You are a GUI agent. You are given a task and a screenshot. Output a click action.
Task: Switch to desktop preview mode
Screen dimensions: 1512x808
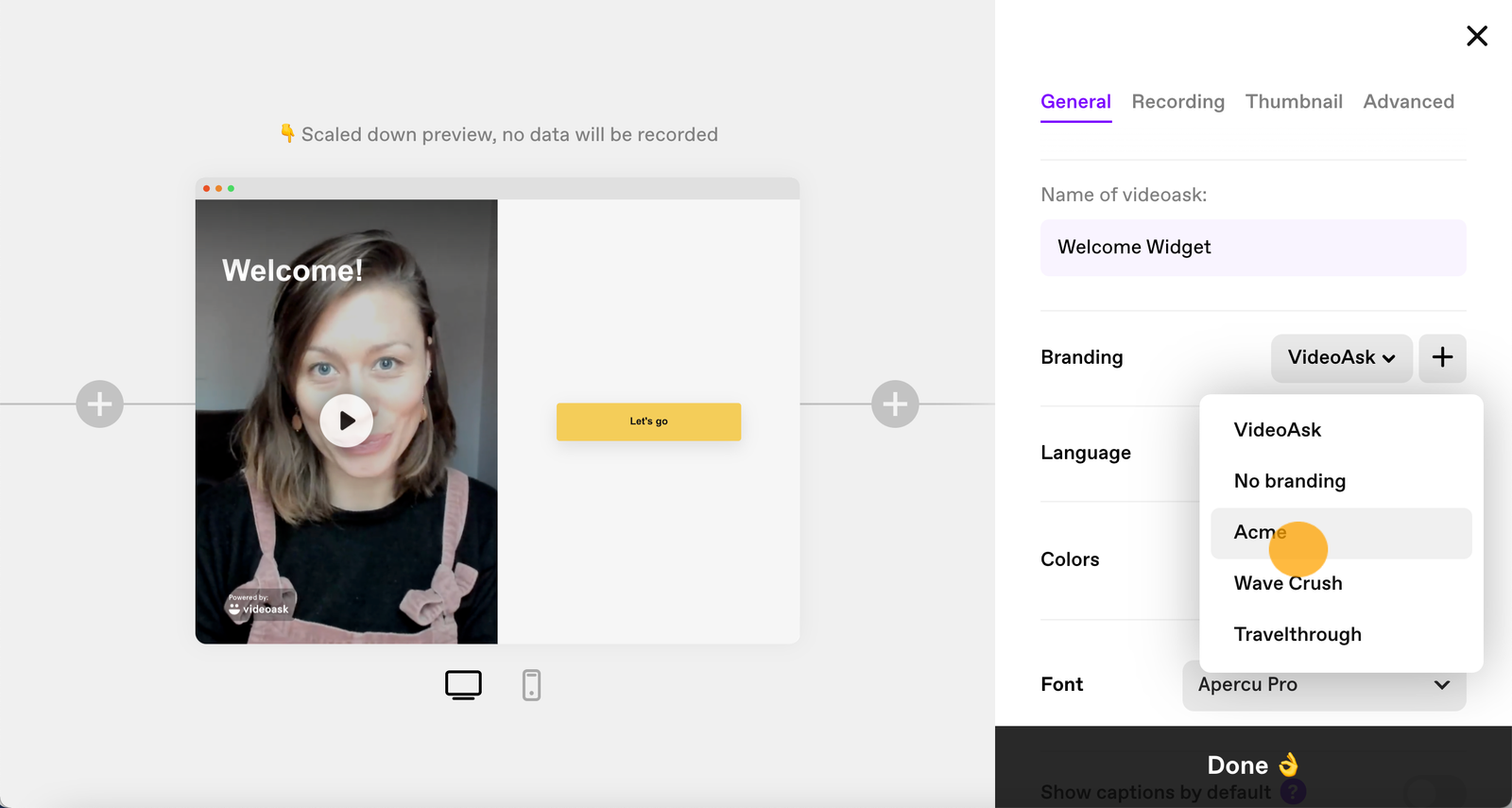pos(463,685)
